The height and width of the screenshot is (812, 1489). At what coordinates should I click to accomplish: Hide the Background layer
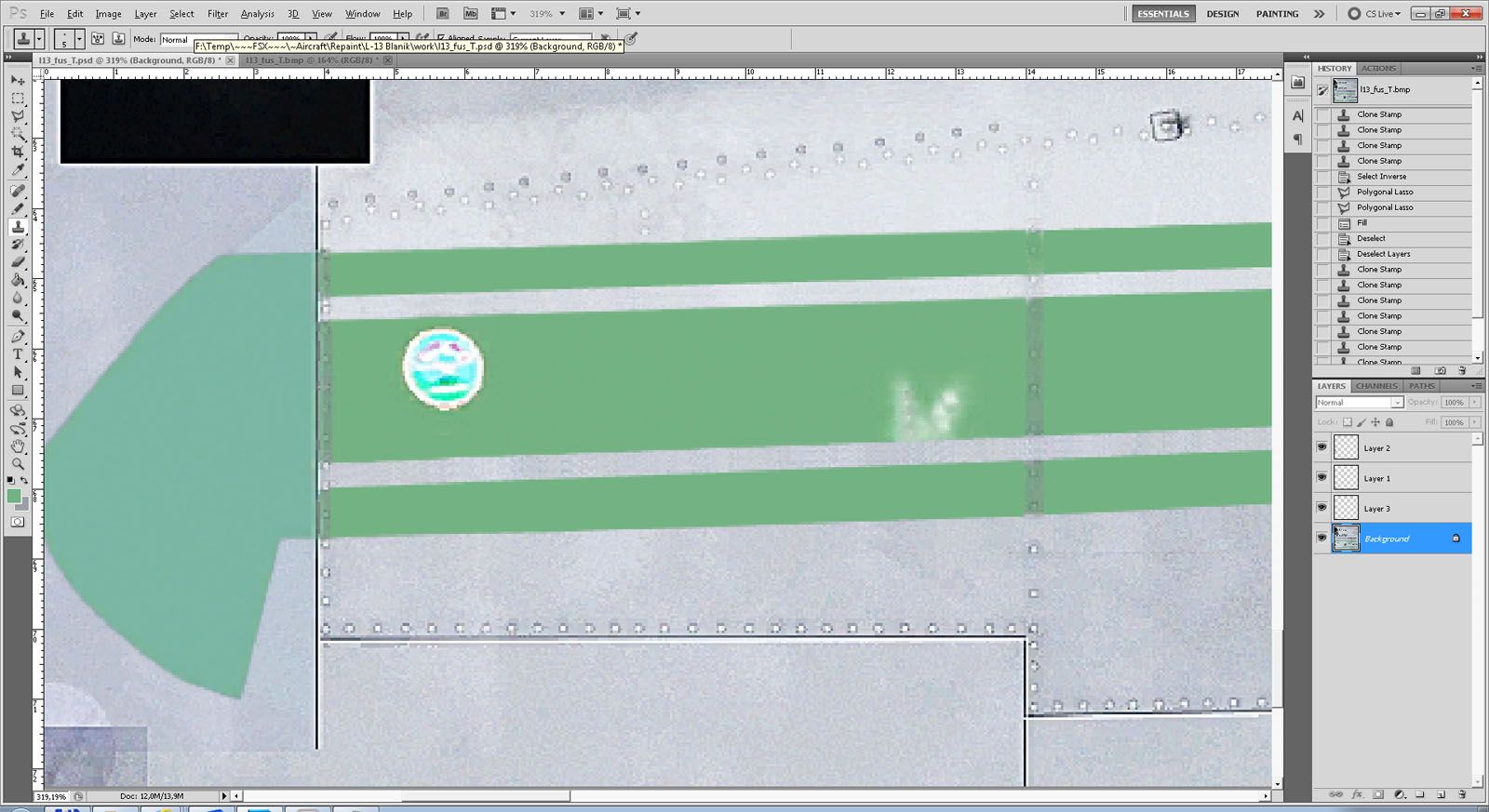tap(1321, 539)
